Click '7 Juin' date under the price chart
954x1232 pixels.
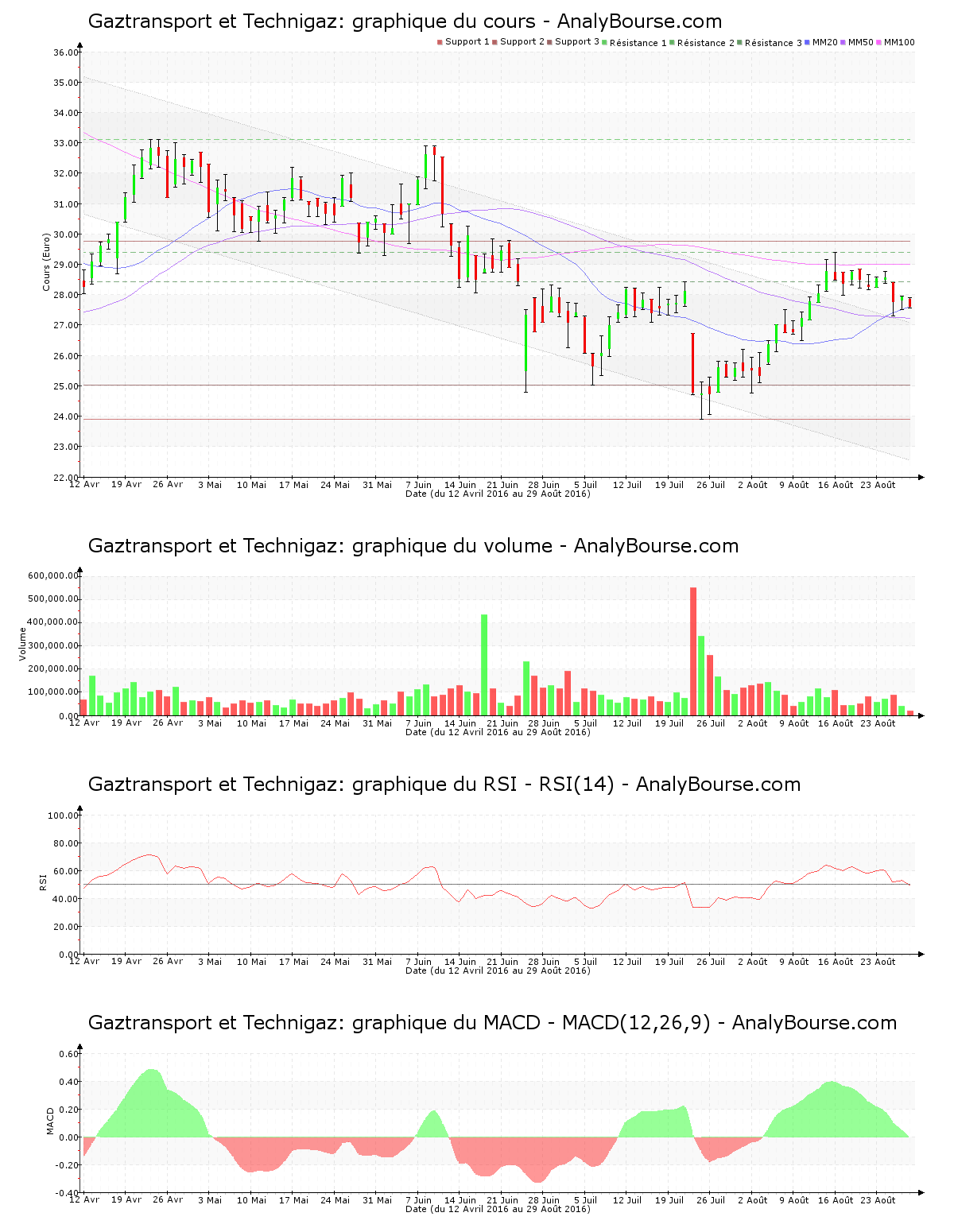(x=419, y=485)
